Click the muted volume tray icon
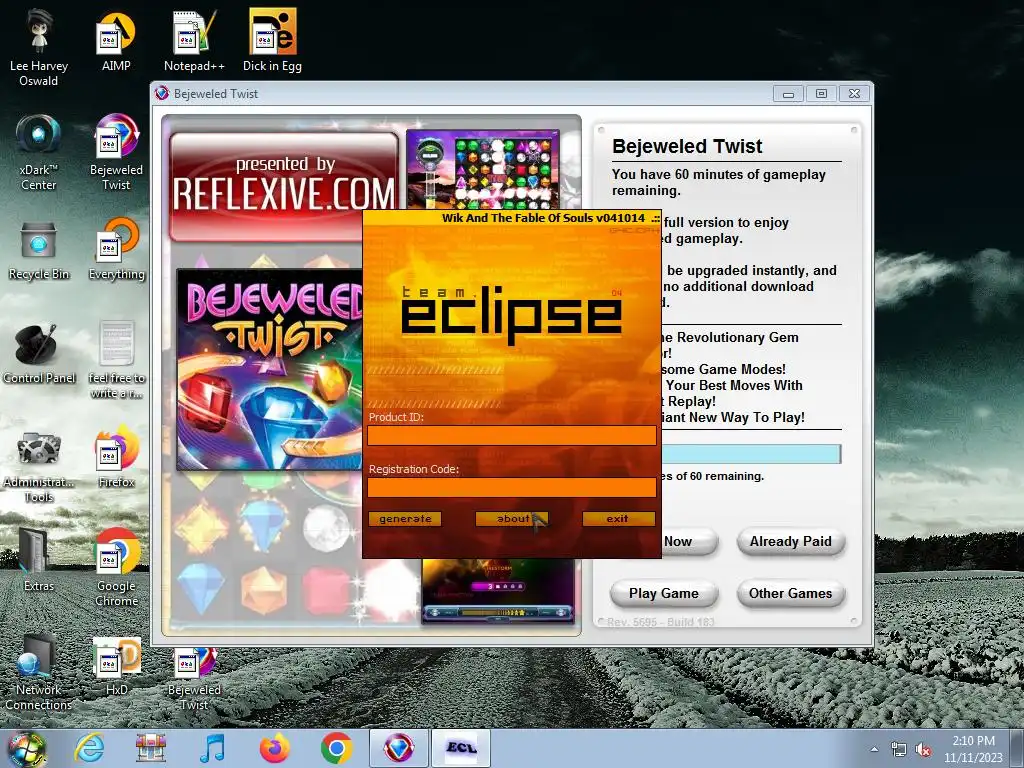 [x=923, y=750]
